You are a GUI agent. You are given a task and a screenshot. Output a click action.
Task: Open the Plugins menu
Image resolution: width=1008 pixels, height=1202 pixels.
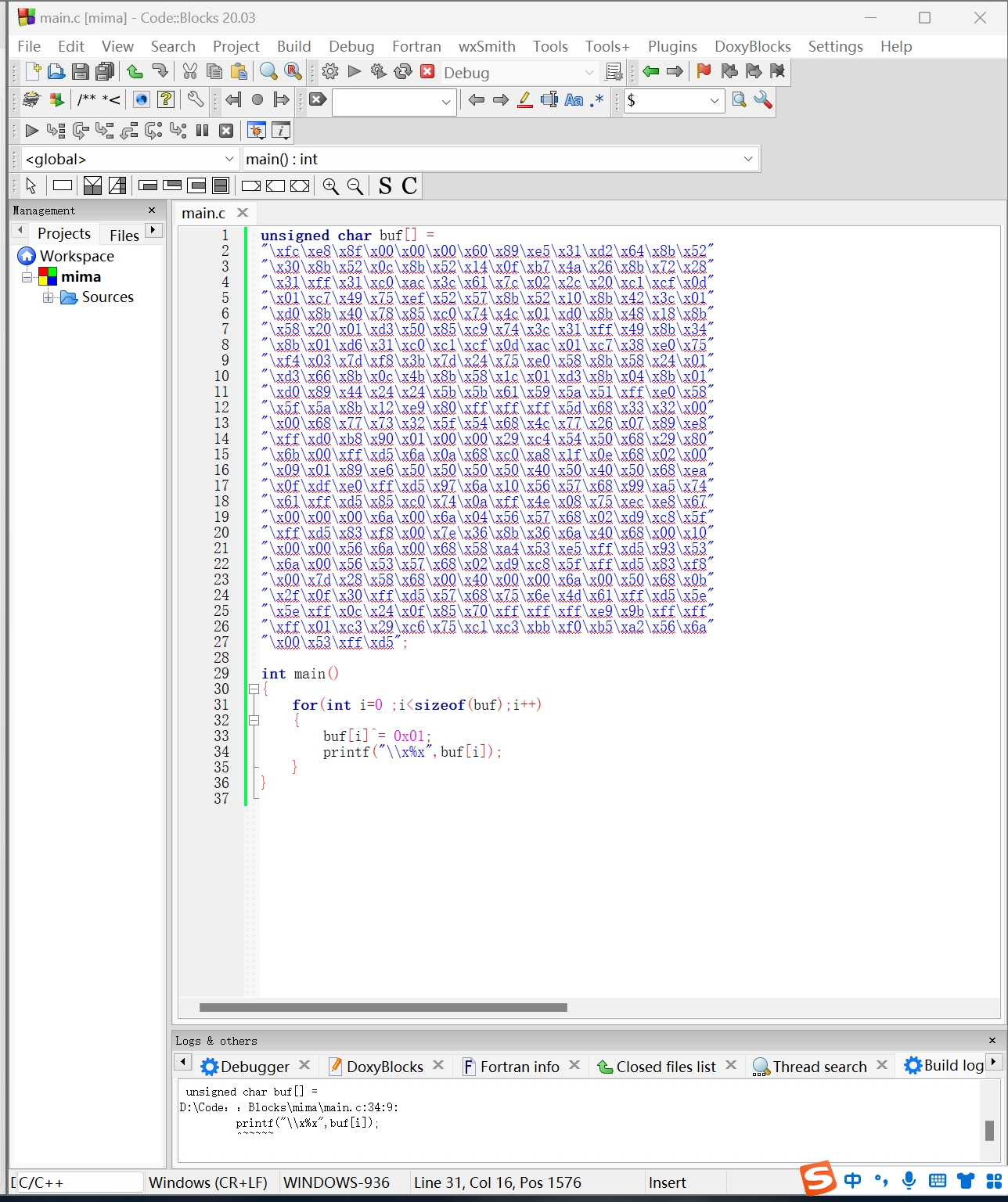pos(672,46)
